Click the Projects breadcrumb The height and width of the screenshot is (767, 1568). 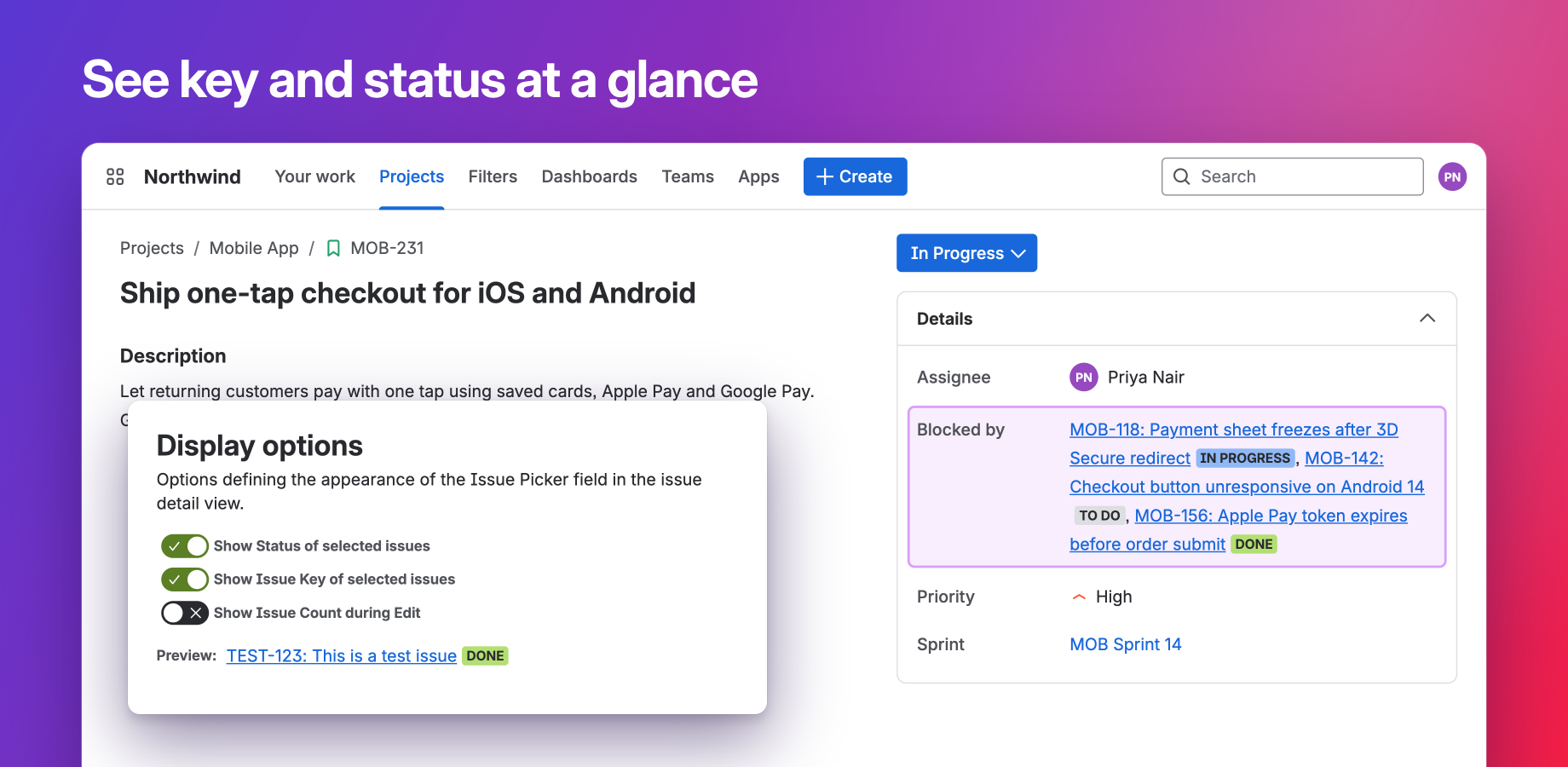click(x=152, y=248)
